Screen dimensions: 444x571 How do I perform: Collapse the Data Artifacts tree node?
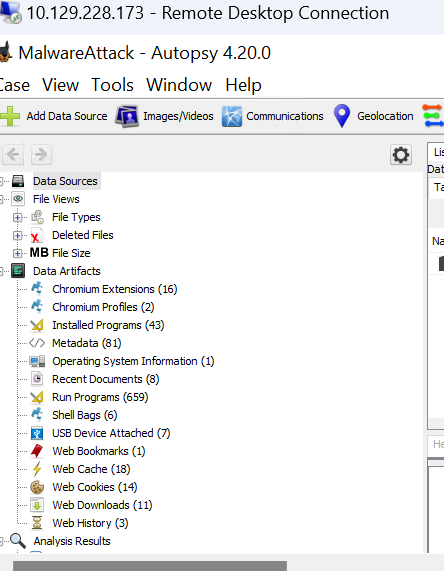point(1,271)
